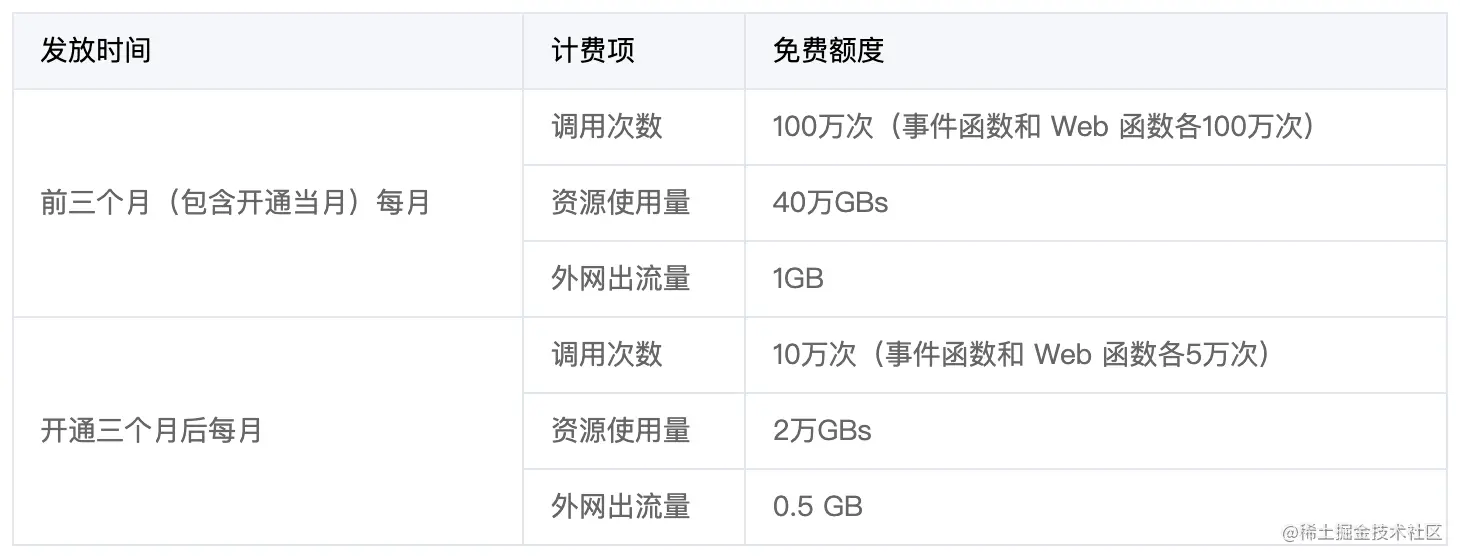Select the 2万GBs quota cell
Viewport: 1460px width, 560px height.
[822, 431]
